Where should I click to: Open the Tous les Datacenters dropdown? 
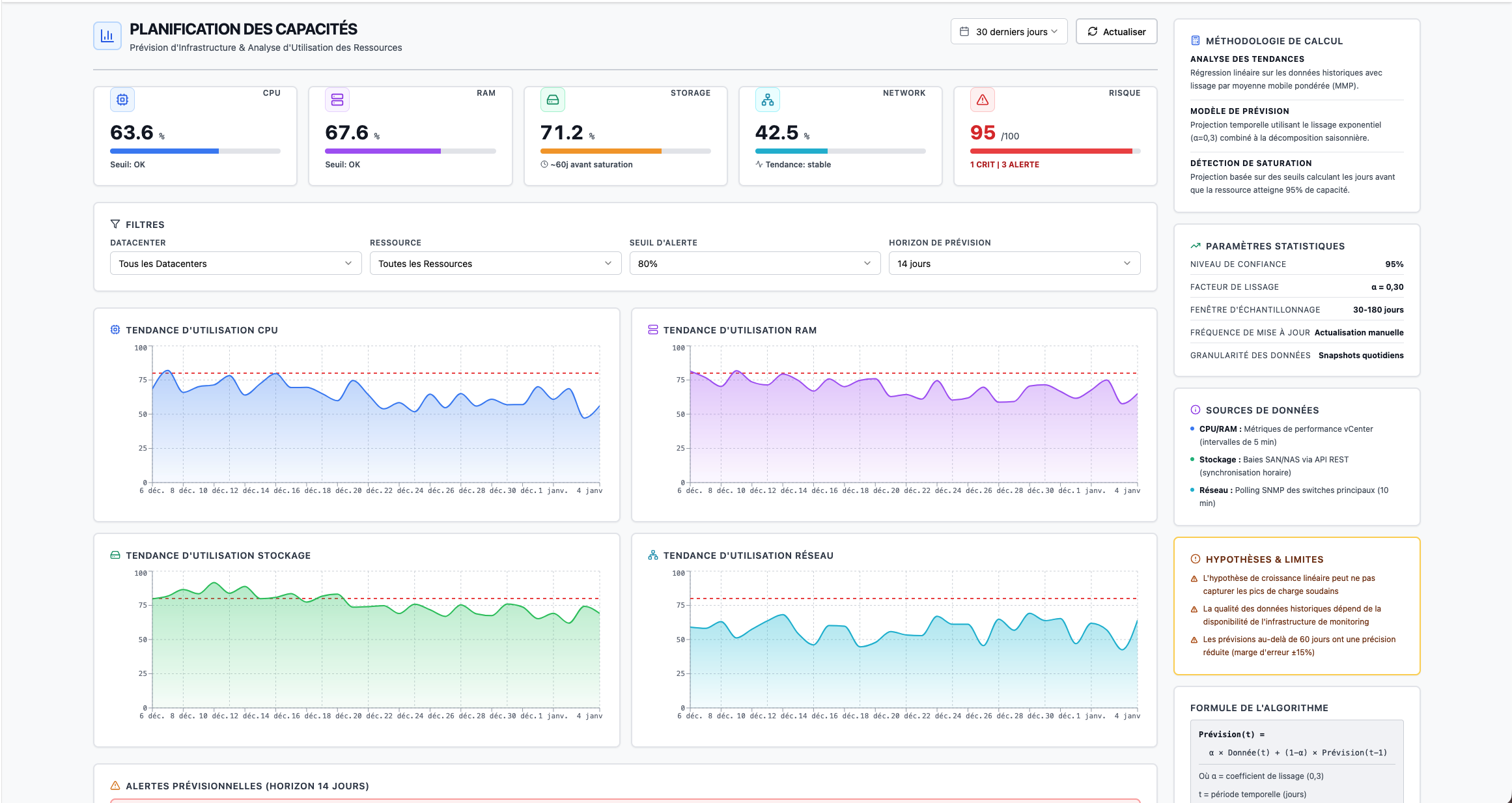click(x=236, y=263)
